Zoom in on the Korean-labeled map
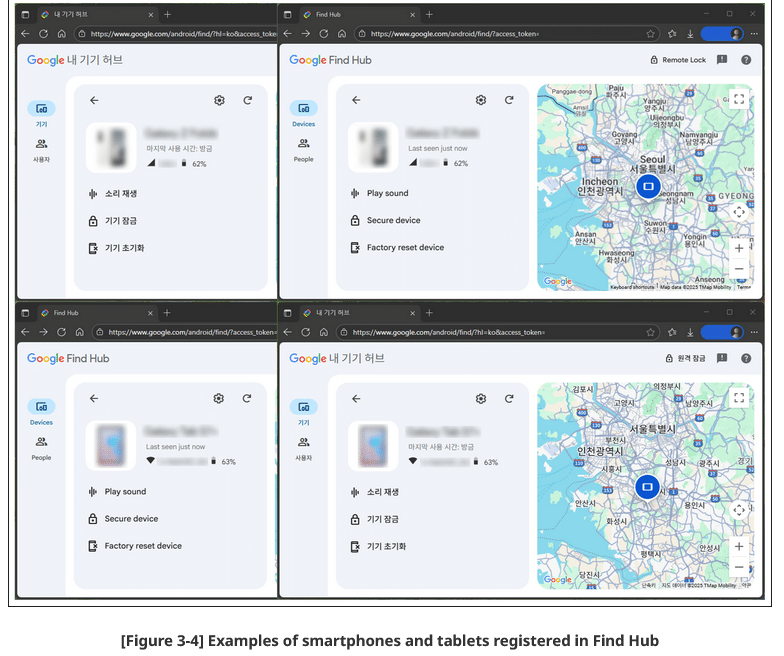Screen dimensions: 784x656 (738, 547)
